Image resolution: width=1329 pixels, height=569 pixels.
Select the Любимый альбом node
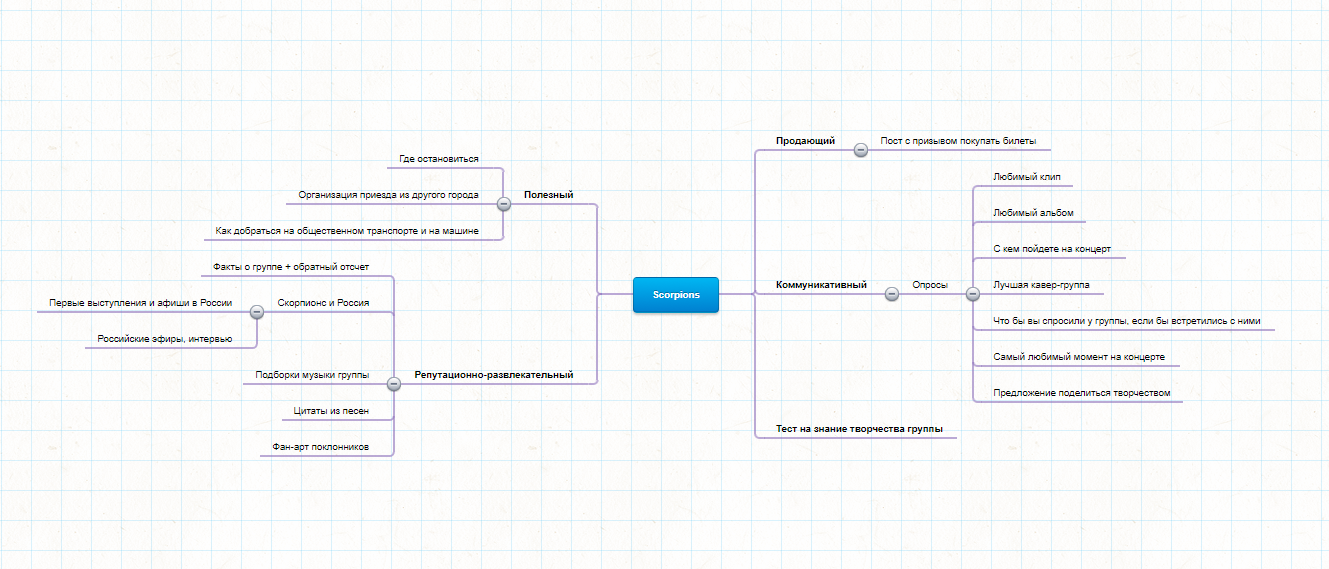pyautogui.click(x=1033, y=213)
